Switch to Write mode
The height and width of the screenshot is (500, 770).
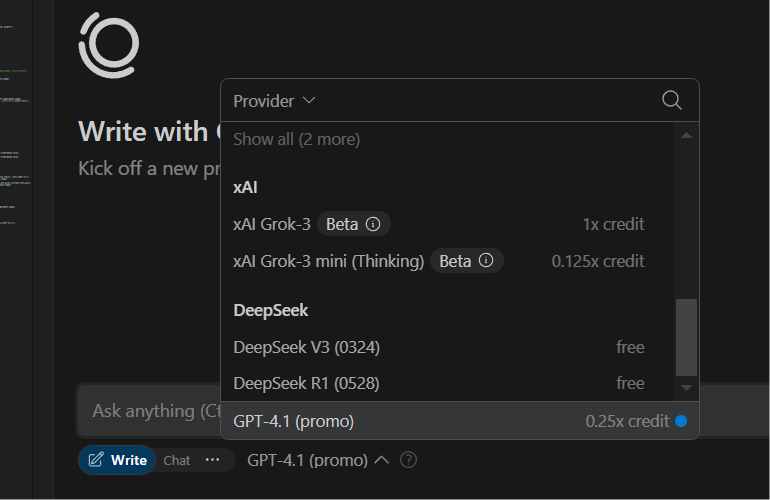[x=118, y=460]
